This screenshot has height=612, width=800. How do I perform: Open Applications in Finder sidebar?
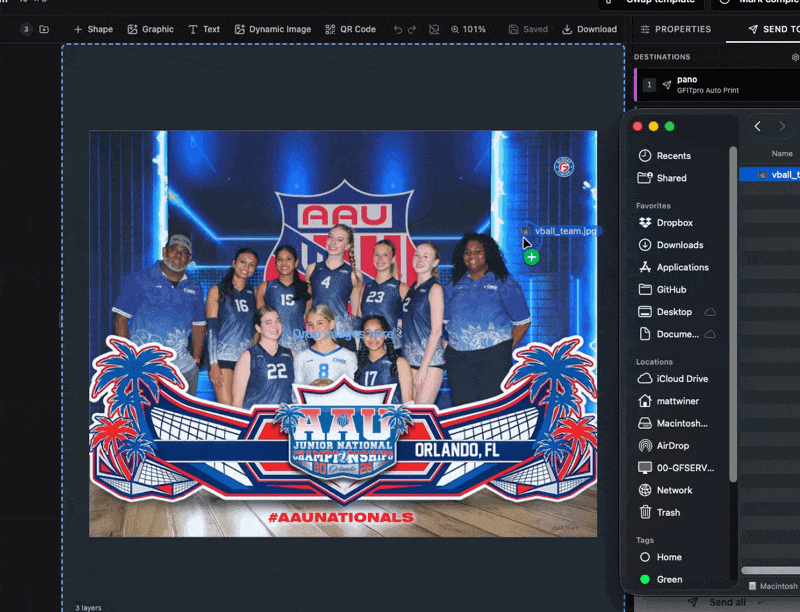pos(673,267)
